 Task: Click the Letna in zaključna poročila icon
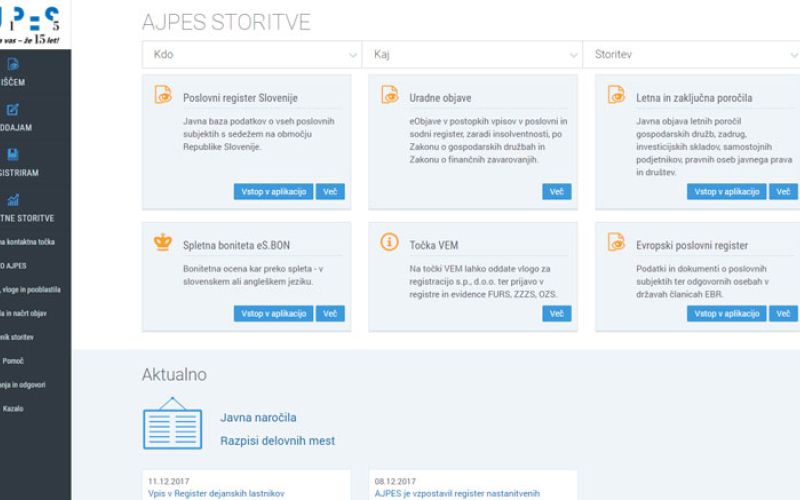click(616, 95)
